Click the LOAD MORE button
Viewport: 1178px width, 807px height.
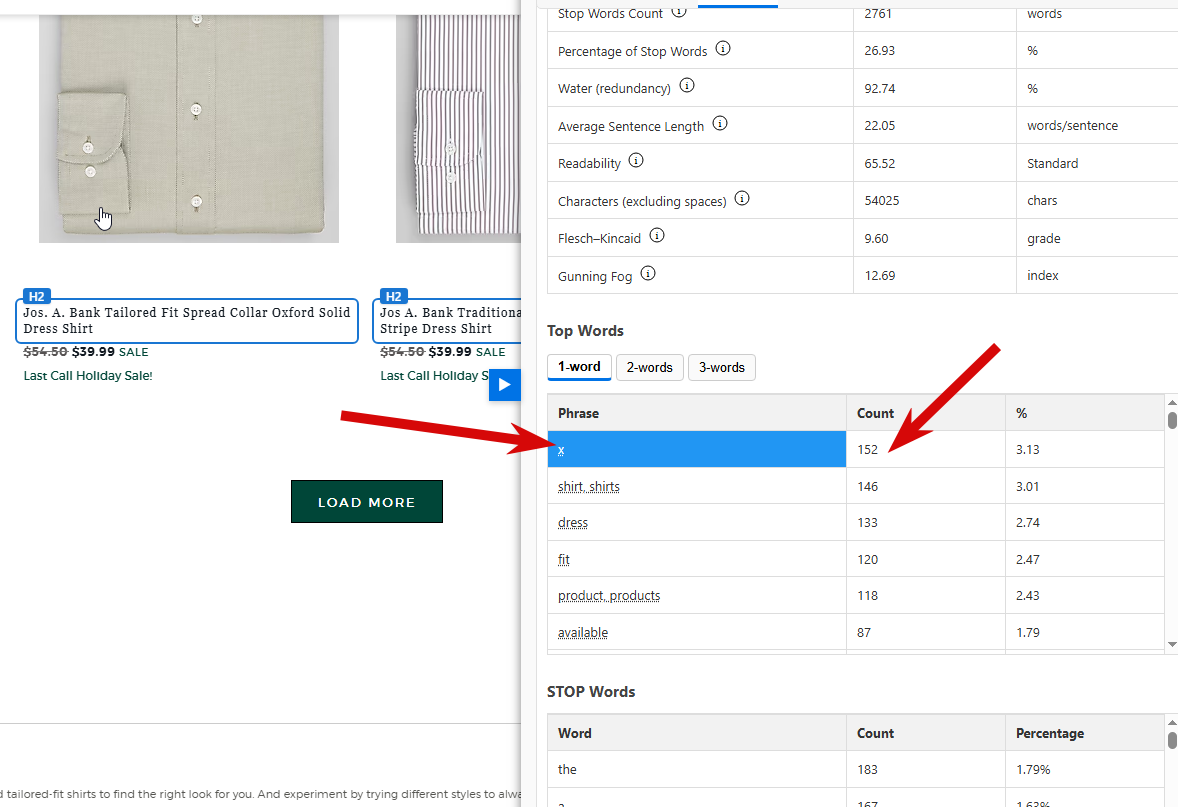tap(367, 502)
